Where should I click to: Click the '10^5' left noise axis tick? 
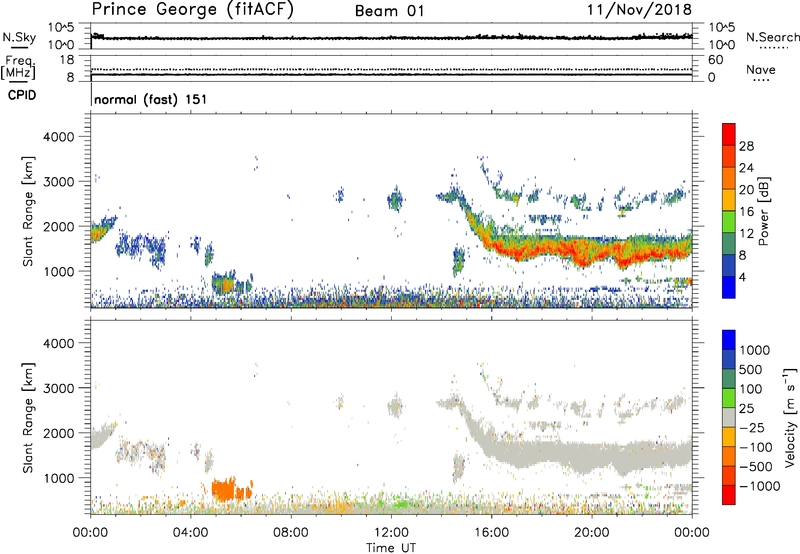pyautogui.click(x=61, y=28)
